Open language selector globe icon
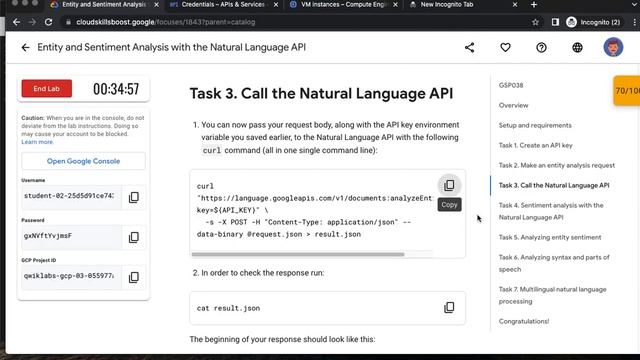 [577, 47]
